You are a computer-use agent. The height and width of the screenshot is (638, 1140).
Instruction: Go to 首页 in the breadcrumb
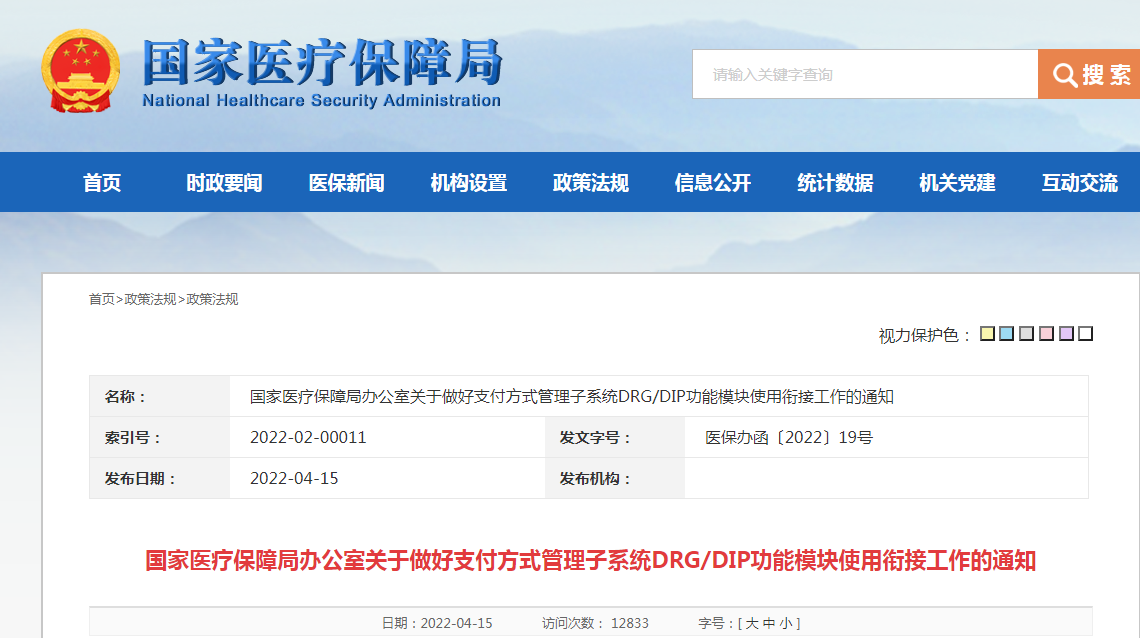[x=102, y=299]
